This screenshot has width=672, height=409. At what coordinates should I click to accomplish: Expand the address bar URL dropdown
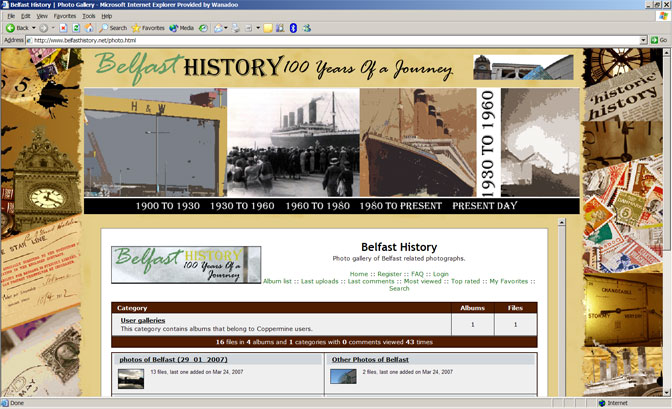pyautogui.click(x=643, y=39)
